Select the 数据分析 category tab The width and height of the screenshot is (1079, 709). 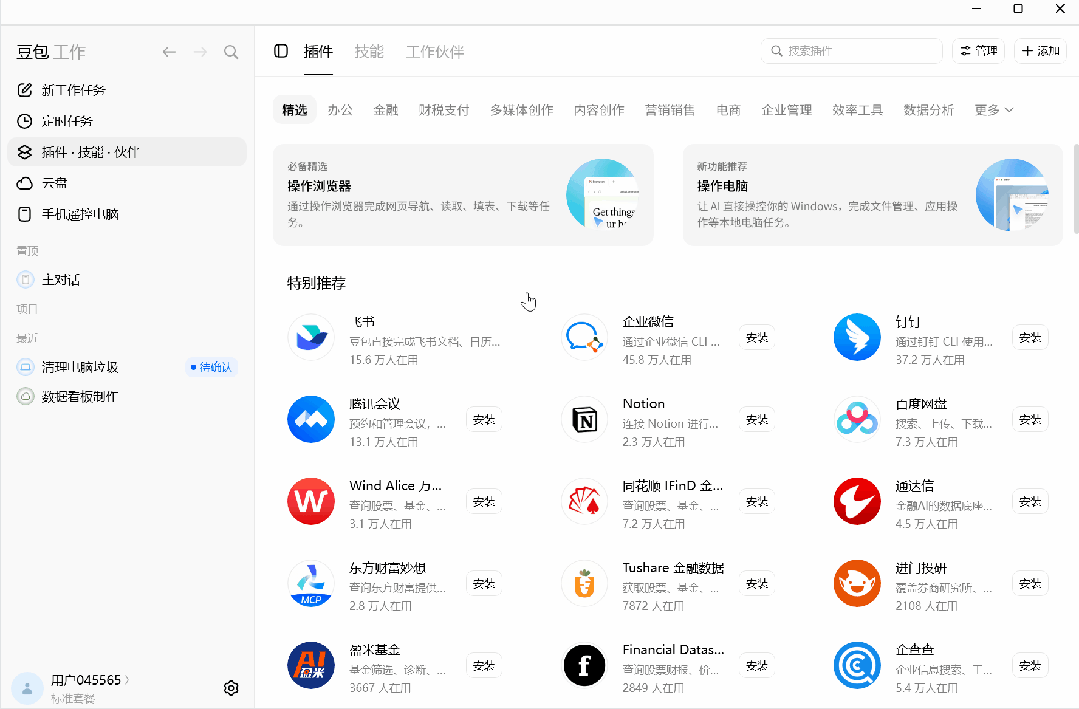click(x=928, y=110)
